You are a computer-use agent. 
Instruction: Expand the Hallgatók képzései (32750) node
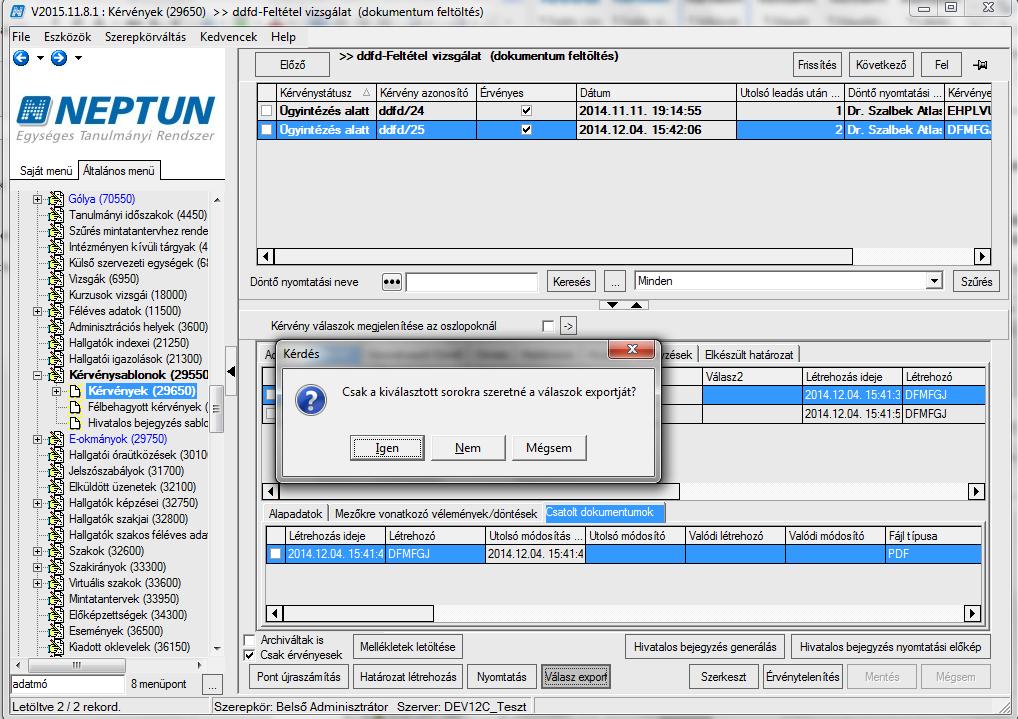click(x=38, y=503)
